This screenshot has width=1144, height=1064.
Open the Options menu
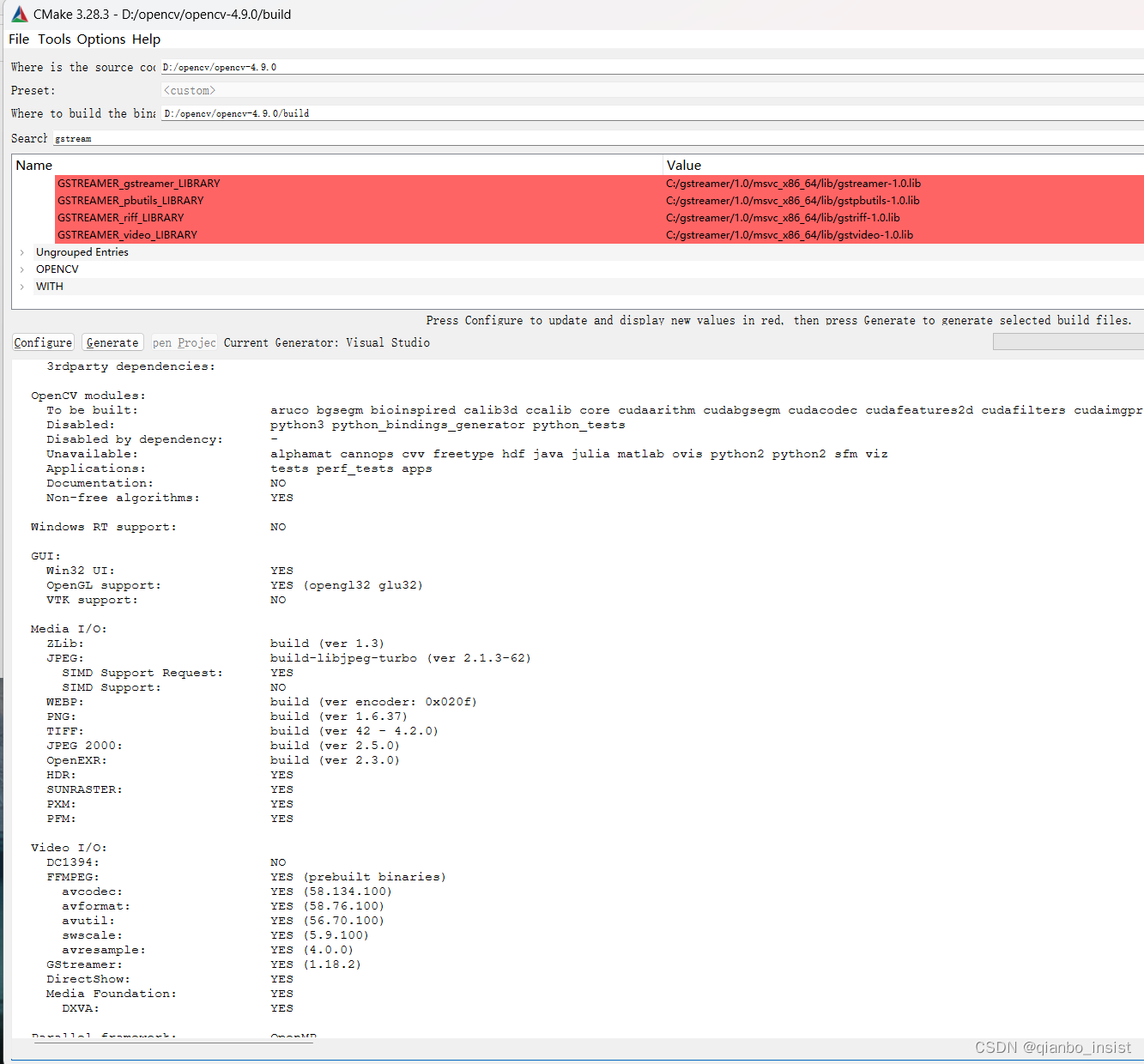point(101,39)
